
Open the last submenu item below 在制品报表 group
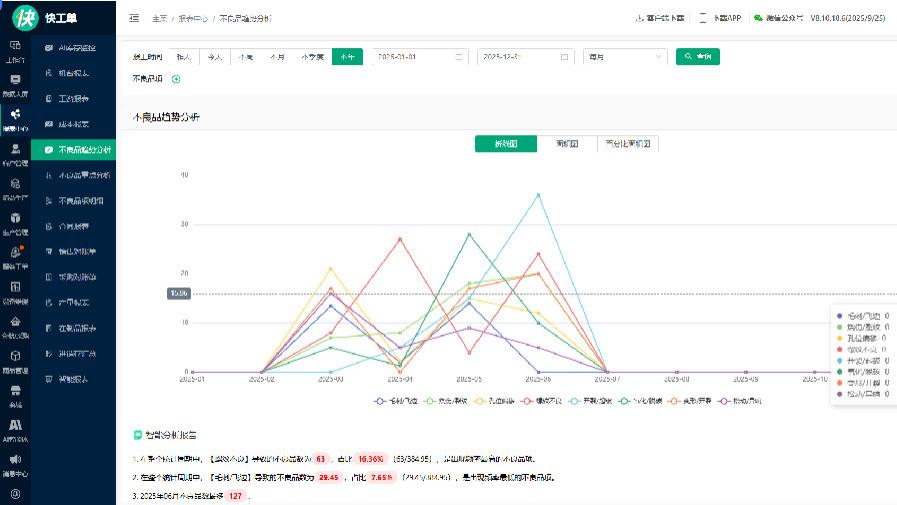click(73, 379)
